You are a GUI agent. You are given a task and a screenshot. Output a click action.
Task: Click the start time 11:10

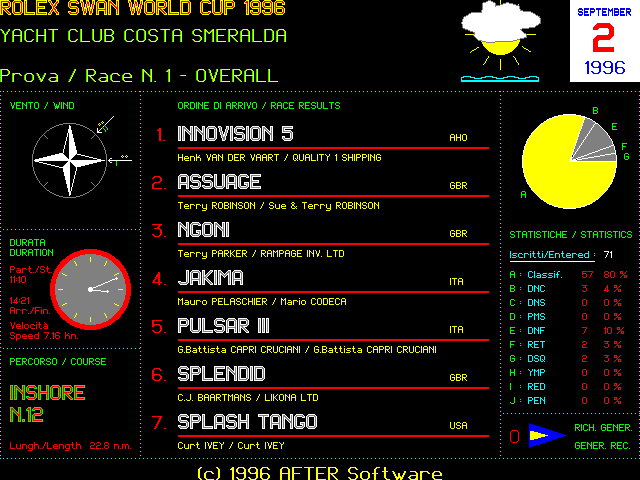click(x=18, y=280)
